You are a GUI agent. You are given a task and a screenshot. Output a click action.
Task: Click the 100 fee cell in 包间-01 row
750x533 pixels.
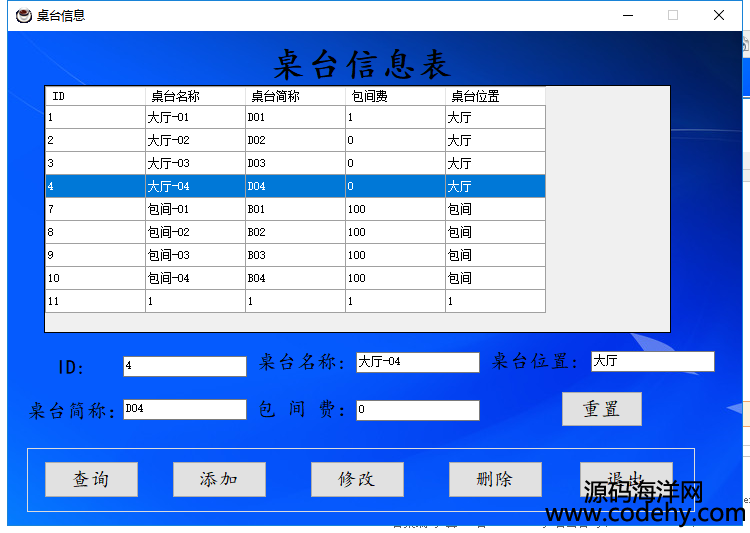[395, 209]
